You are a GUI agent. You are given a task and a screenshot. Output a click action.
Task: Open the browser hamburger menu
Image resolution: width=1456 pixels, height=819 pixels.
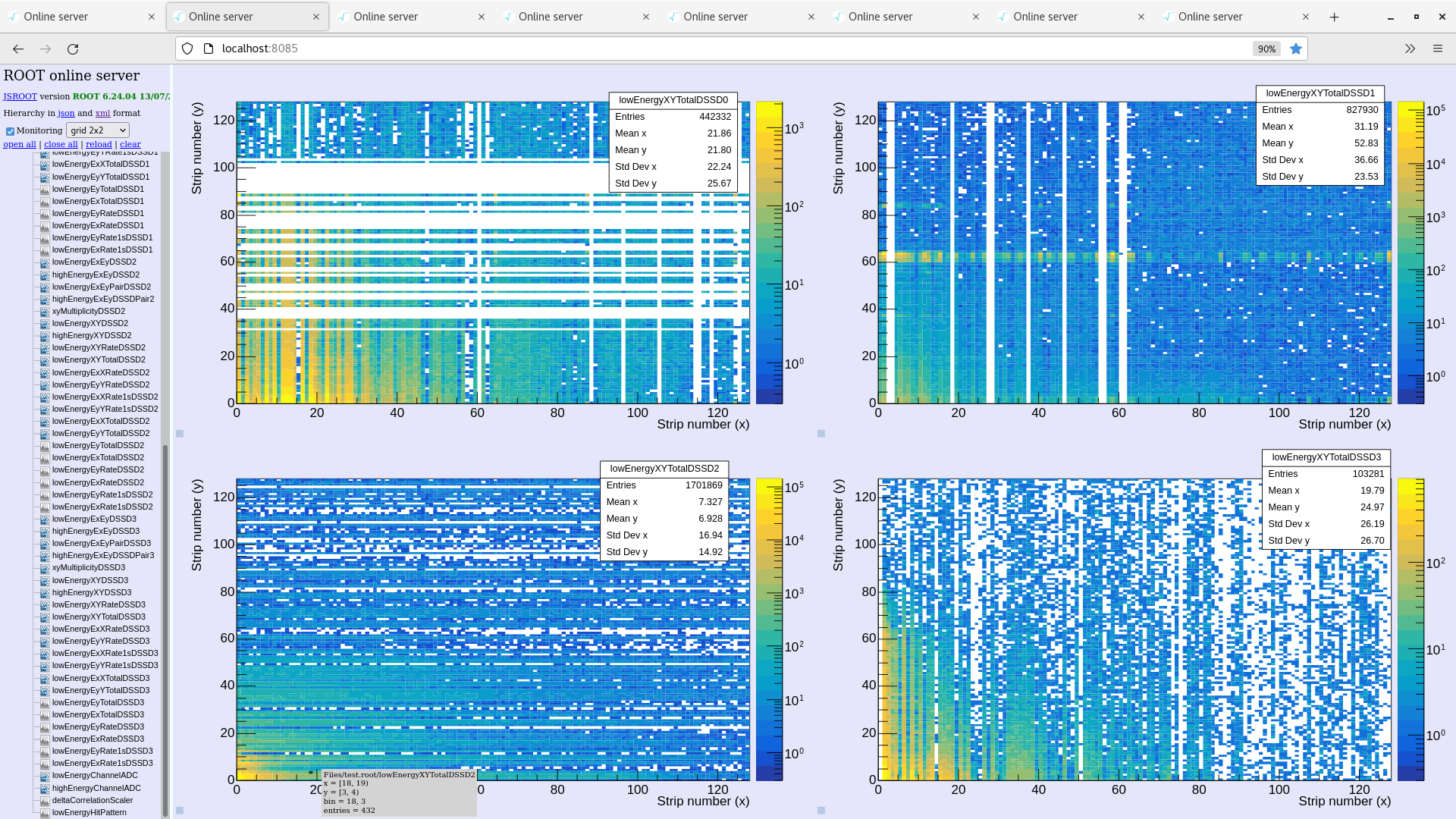(1438, 49)
